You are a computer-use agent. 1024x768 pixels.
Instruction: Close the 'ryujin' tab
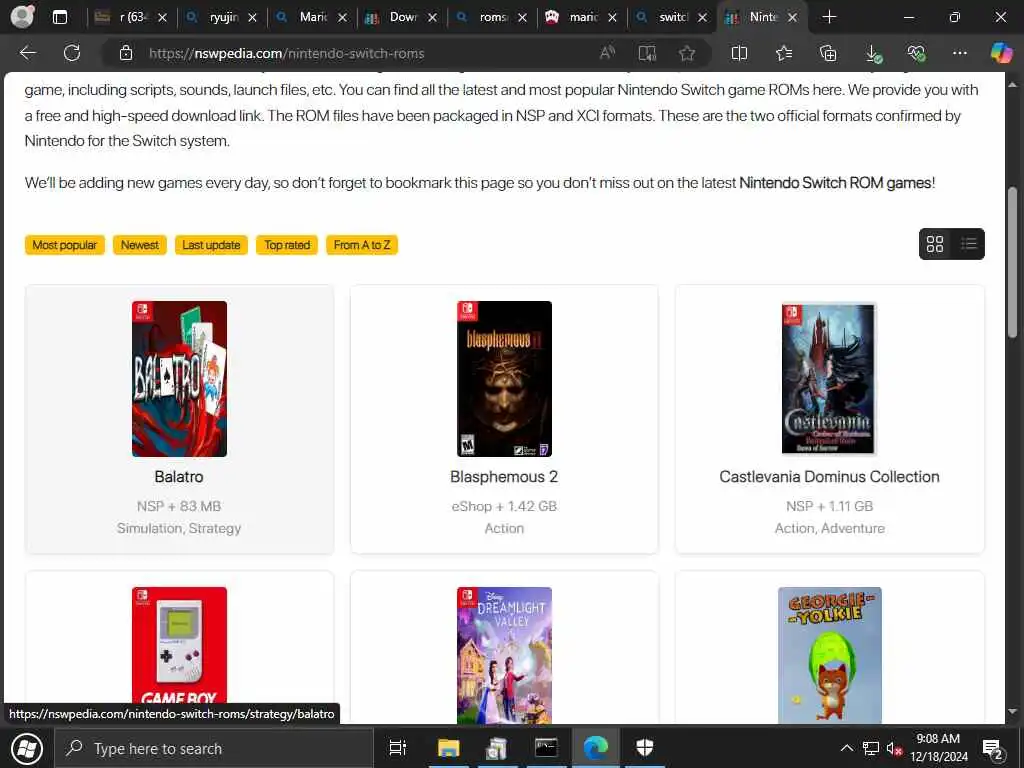(252, 18)
